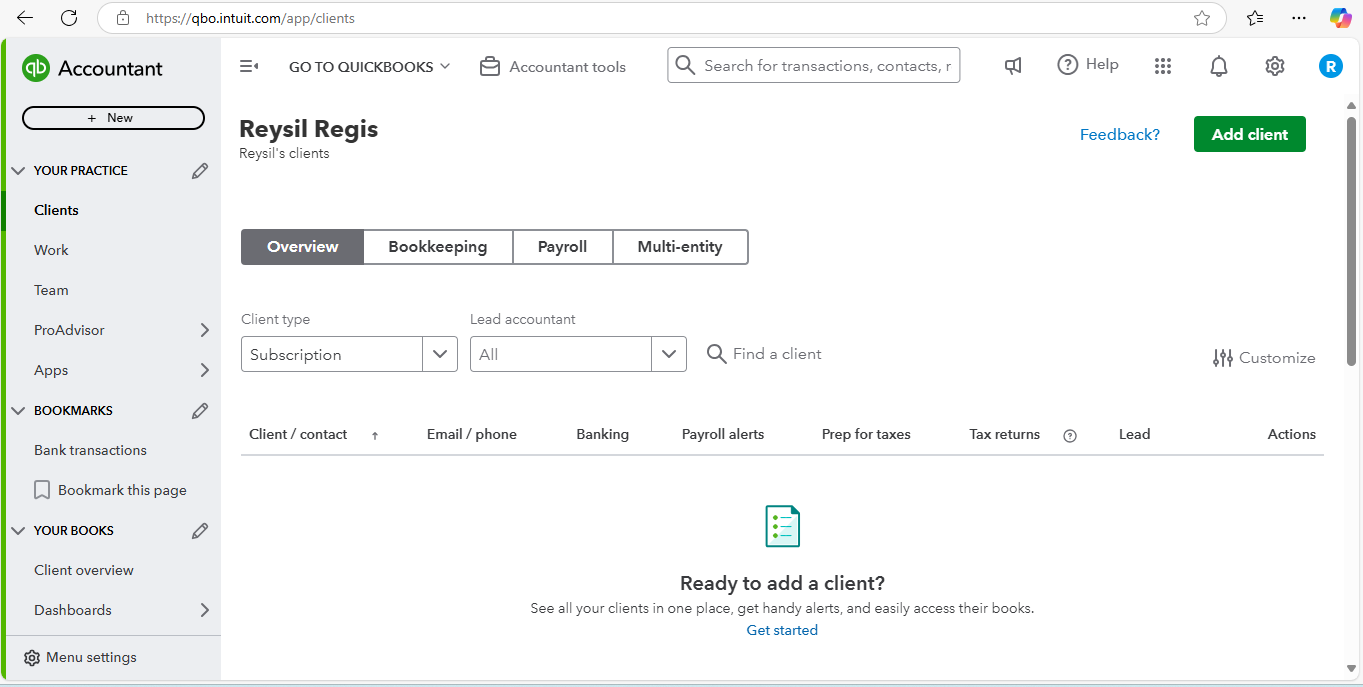
Task: Click the Find a client magnifier icon
Action: point(716,354)
